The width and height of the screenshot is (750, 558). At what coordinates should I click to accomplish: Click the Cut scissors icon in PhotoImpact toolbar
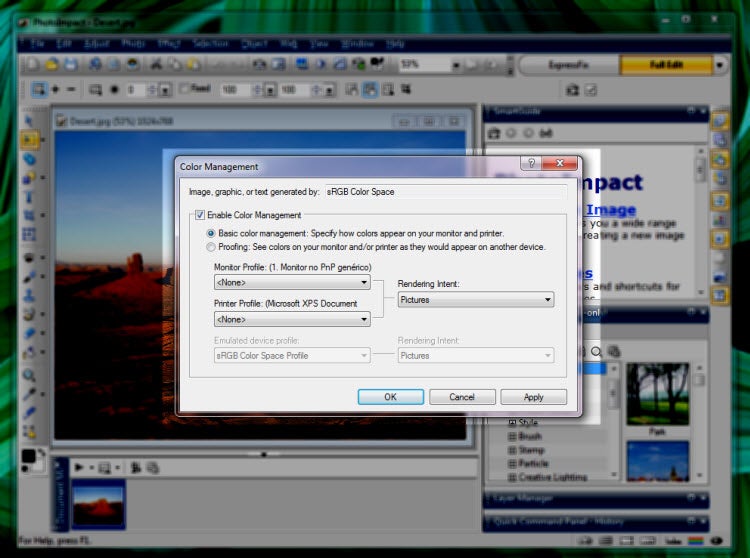point(155,64)
